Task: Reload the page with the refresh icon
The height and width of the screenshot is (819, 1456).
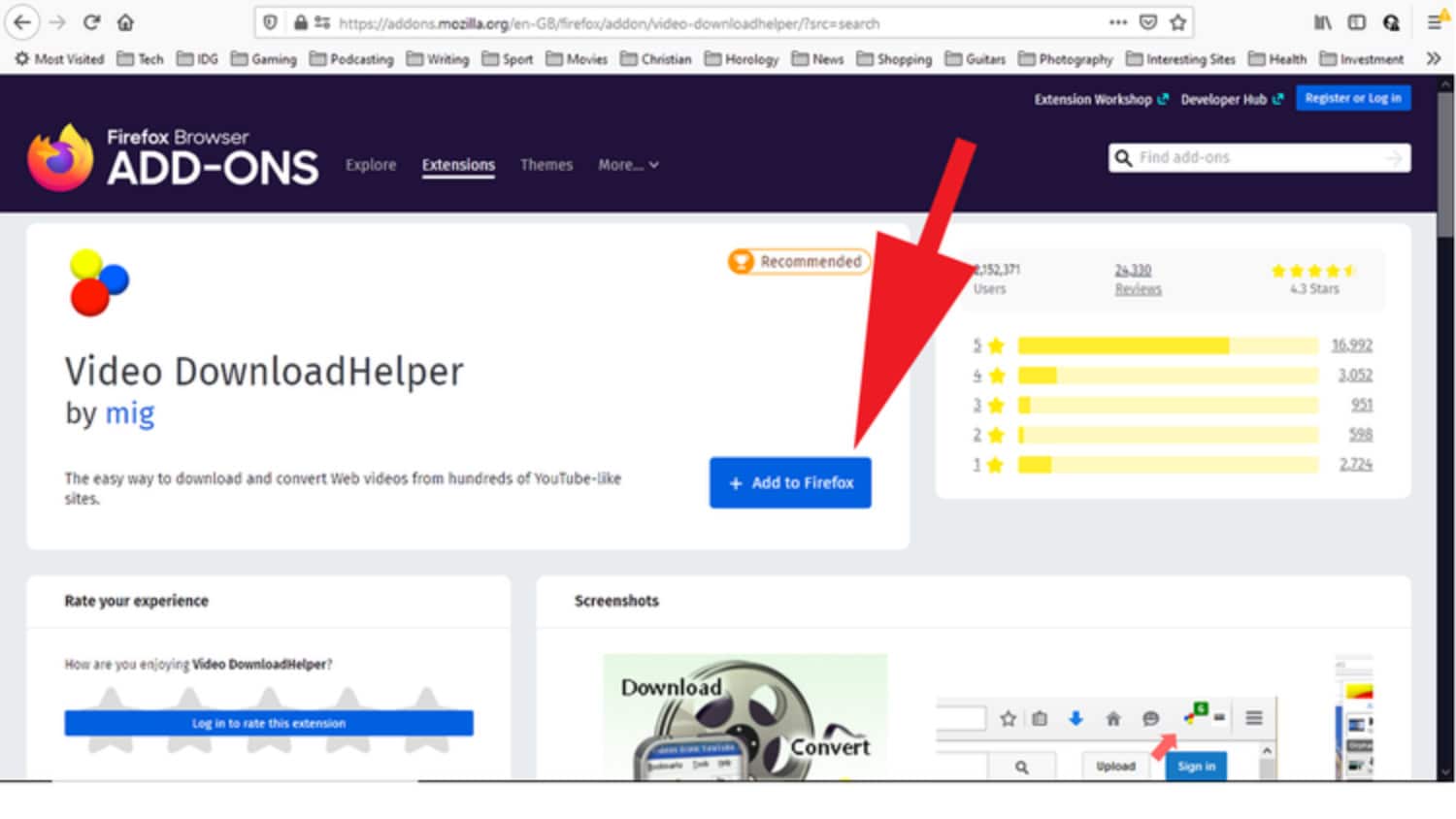Action: pos(91,22)
